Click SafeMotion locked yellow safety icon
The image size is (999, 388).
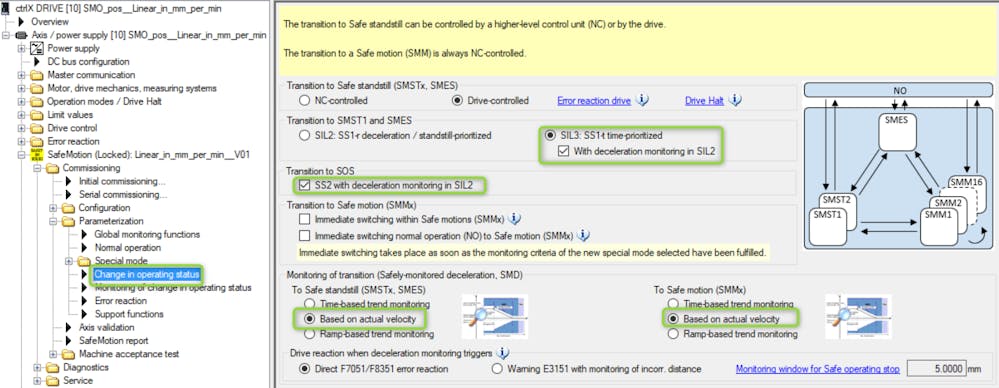tap(36, 155)
